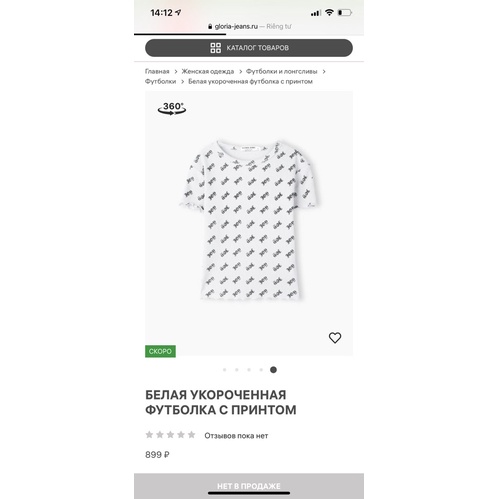This screenshot has width=499, height=499.
Task: Select the first image carousel dot
Action: 224,370
